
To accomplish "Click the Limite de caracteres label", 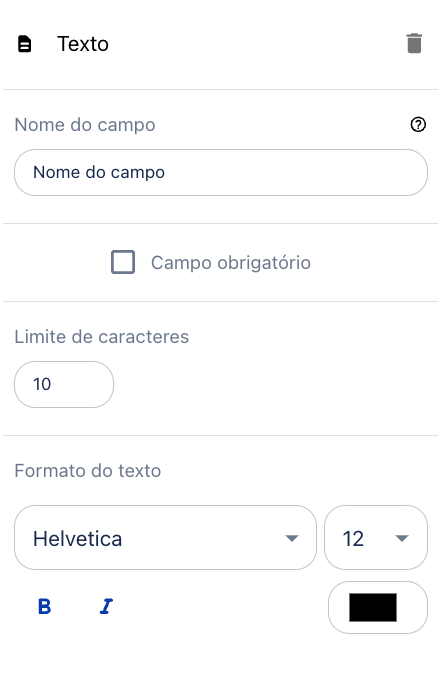I will click(x=102, y=337).
